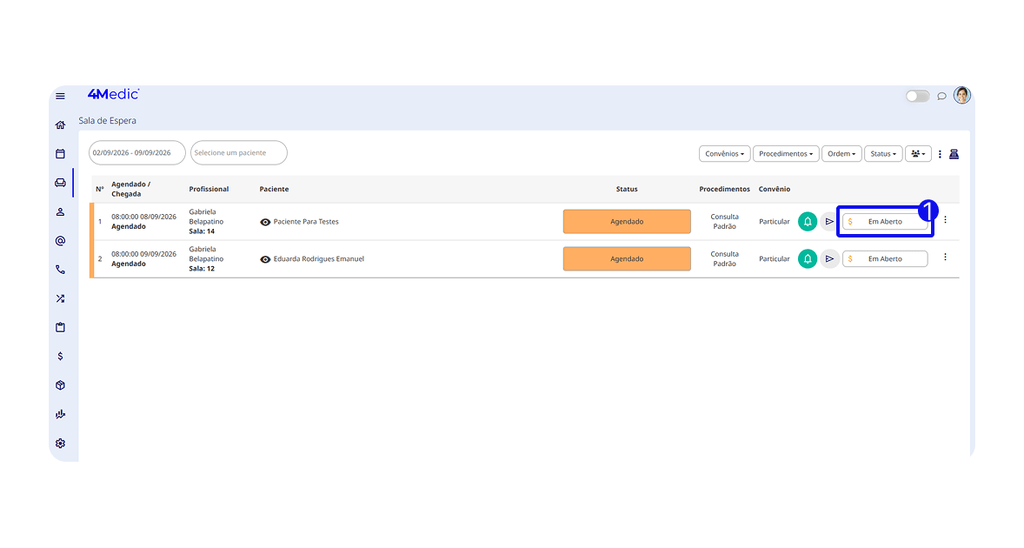Open the calendar icon in sidebar
Screen dimensions: 1024x548
[x=60, y=153]
